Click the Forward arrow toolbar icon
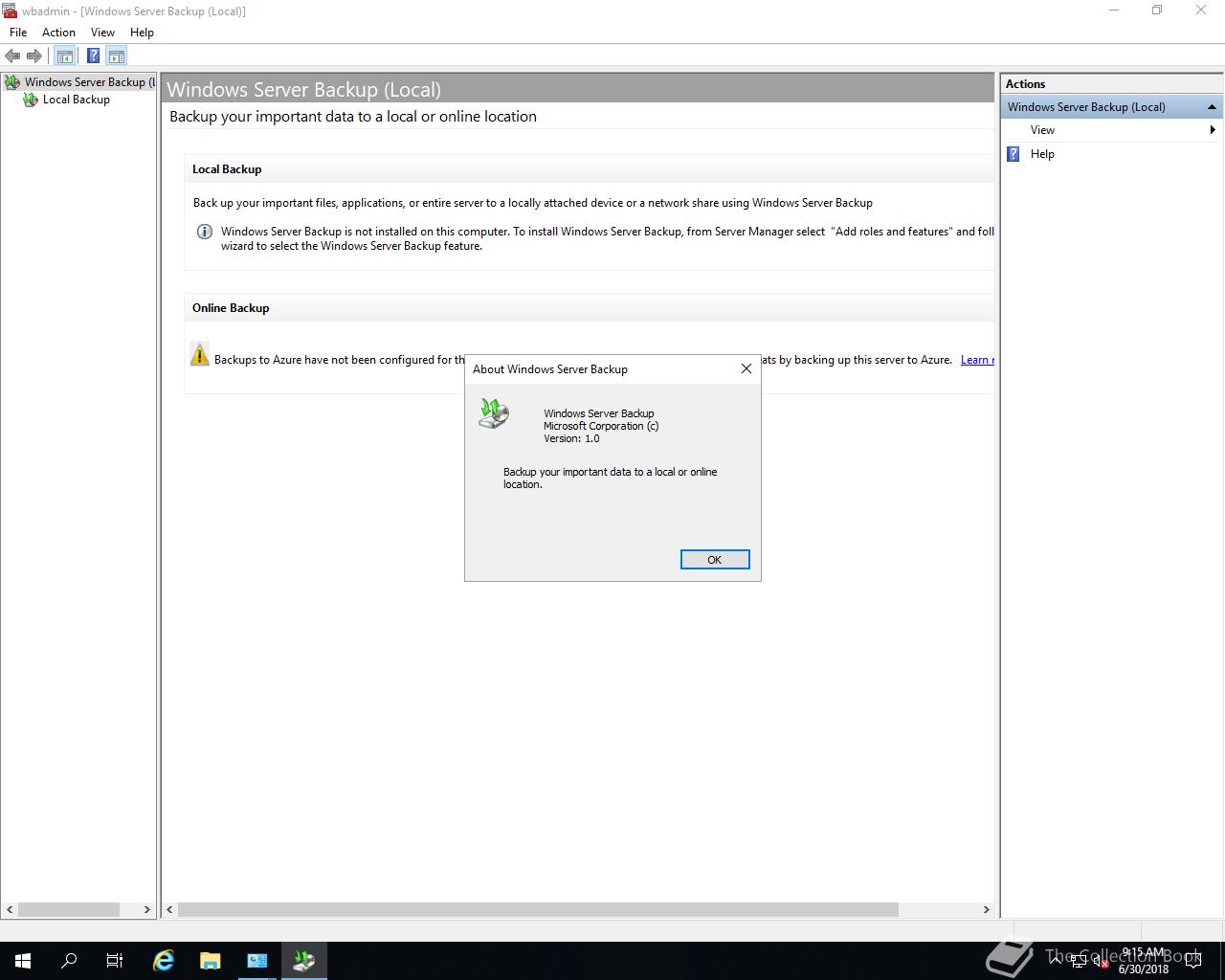Screen dimensions: 1225x980 34,56
